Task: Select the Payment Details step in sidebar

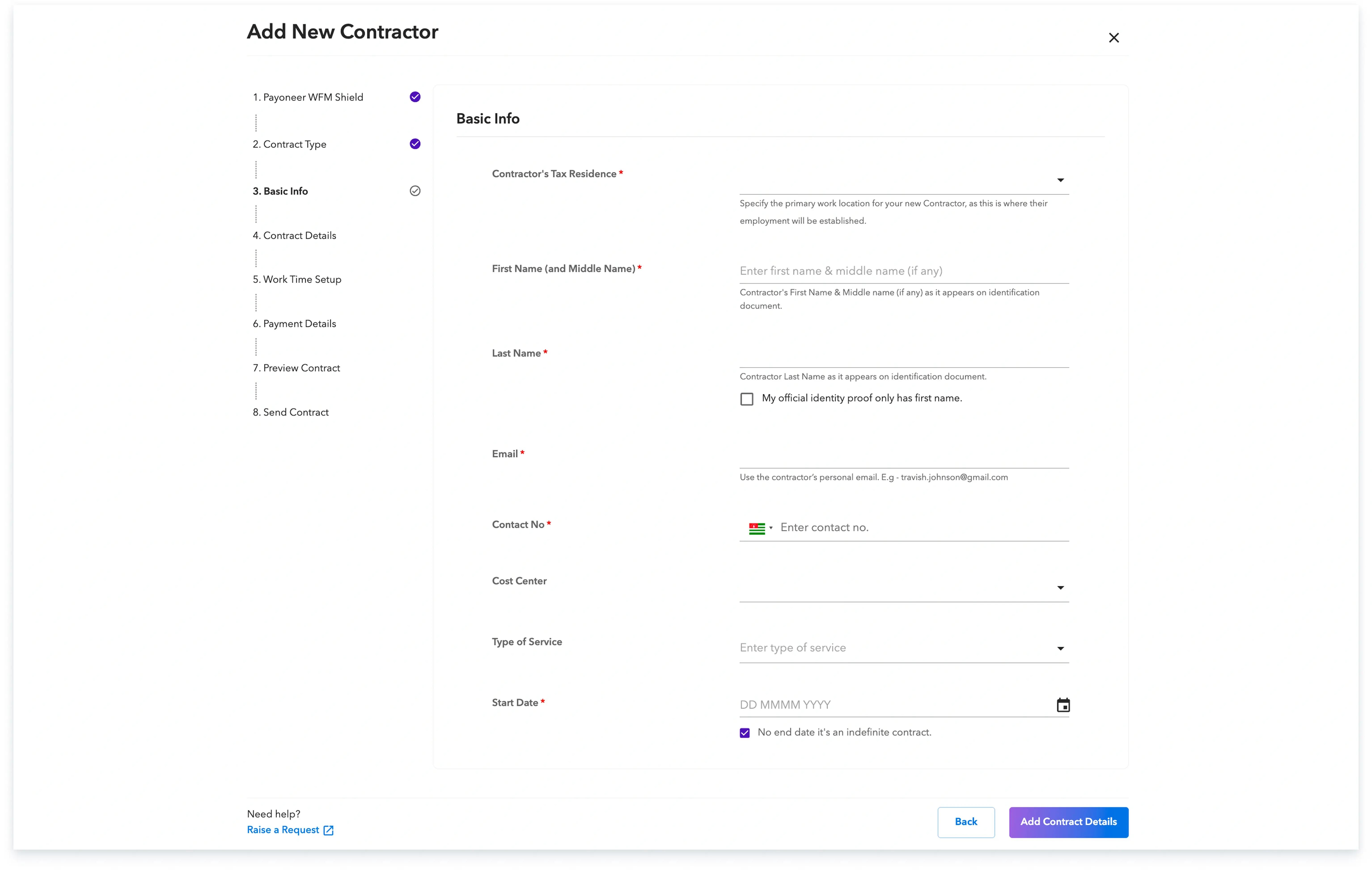Action: pos(299,324)
